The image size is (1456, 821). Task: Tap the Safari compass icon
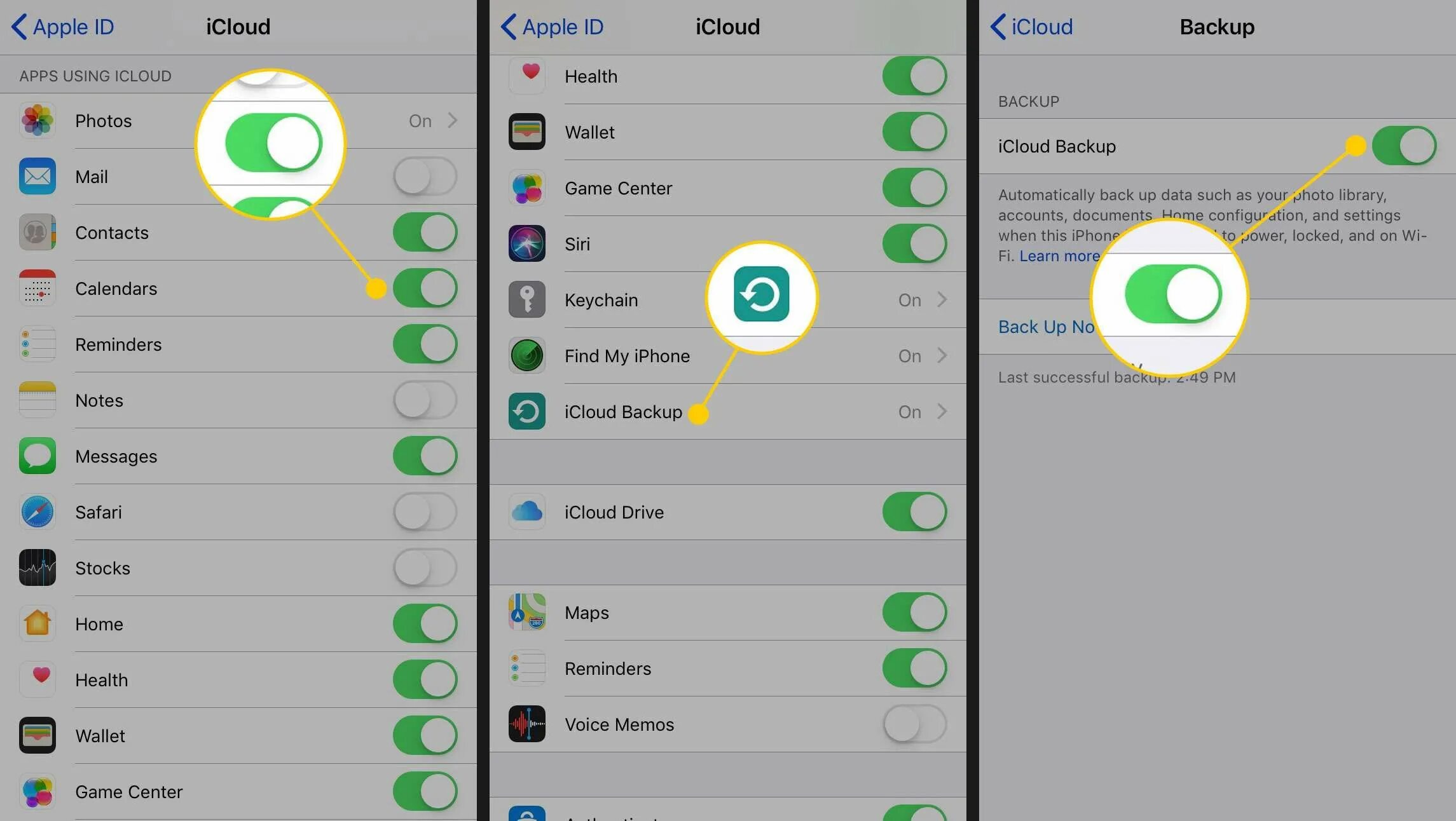tap(37, 512)
